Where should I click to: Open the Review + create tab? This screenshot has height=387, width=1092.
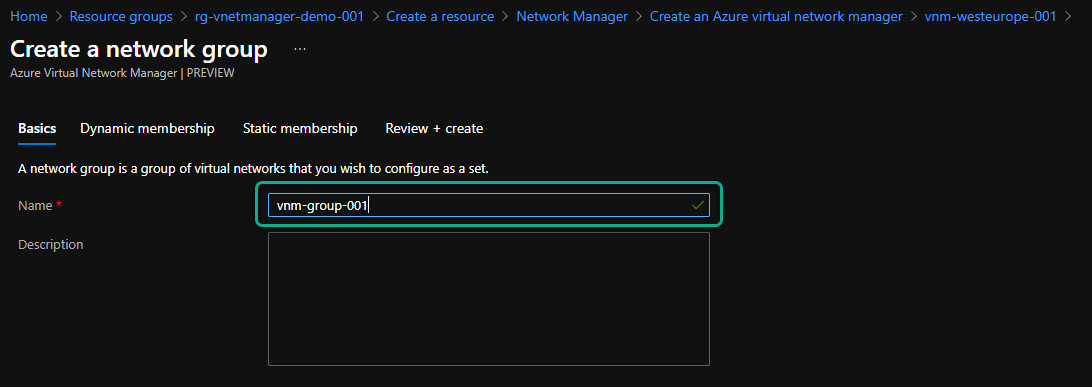(x=434, y=129)
